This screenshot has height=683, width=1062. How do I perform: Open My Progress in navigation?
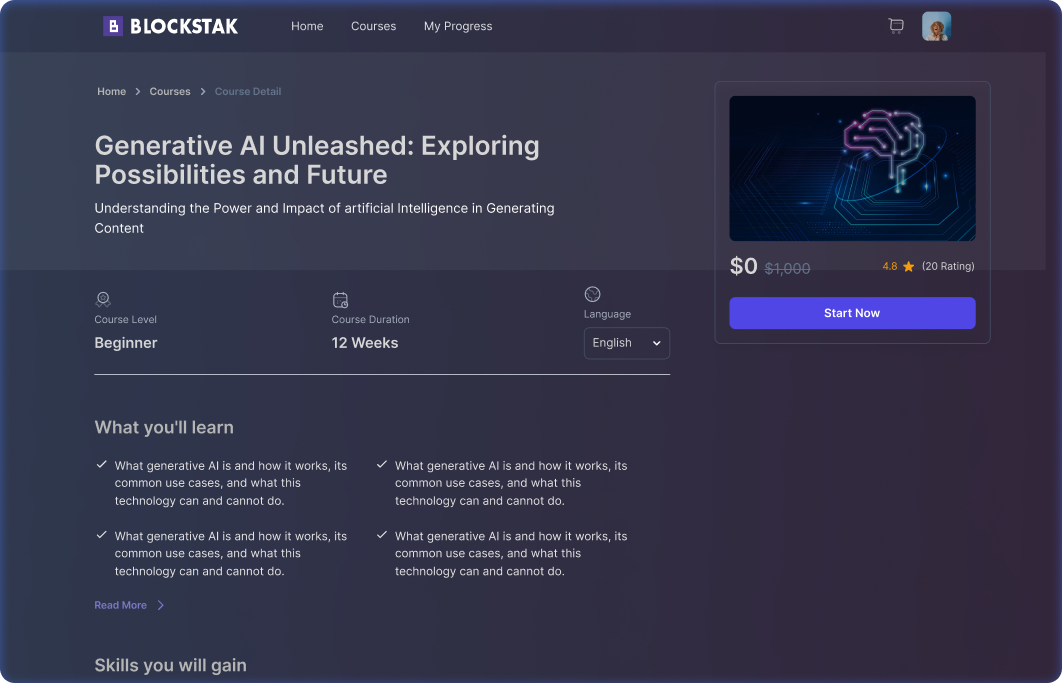coord(458,26)
